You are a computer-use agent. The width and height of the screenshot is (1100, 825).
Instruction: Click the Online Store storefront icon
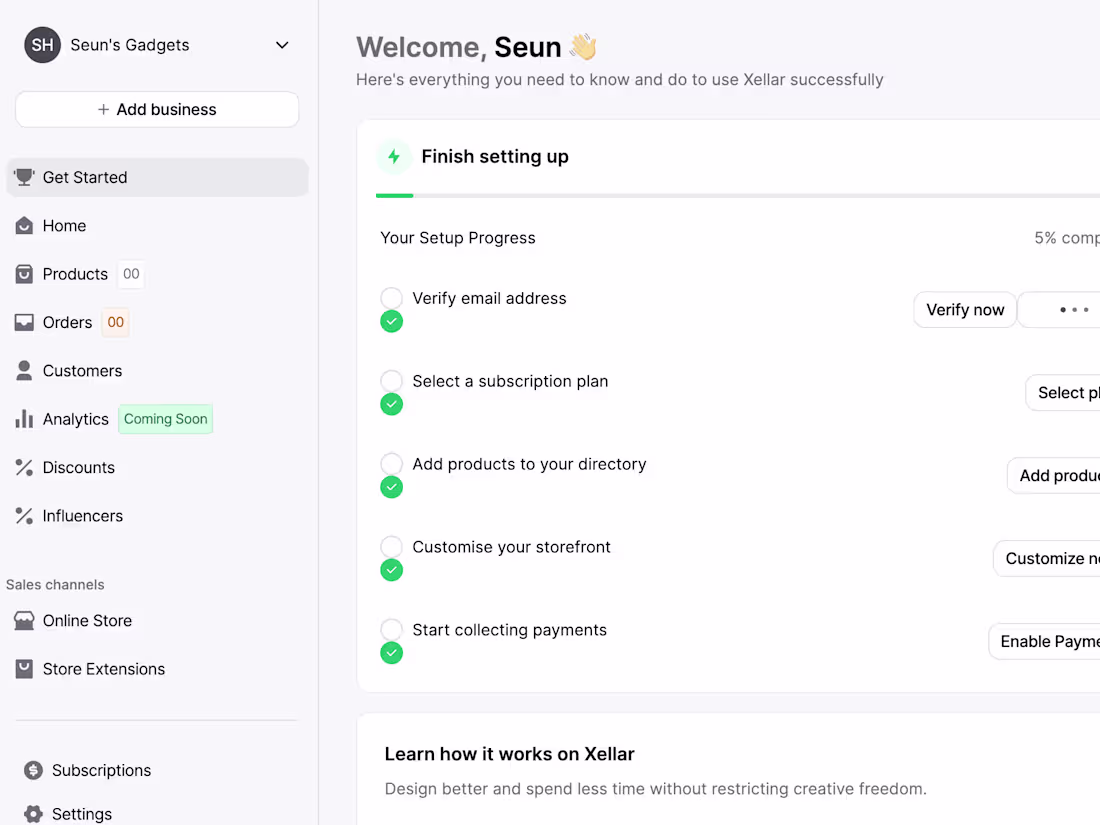coord(24,621)
